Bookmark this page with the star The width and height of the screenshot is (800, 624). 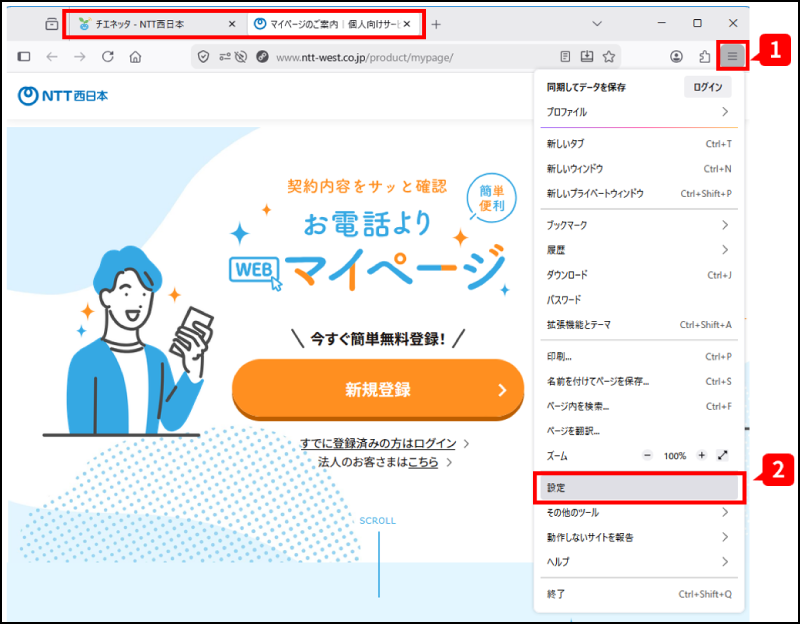point(609,57)
